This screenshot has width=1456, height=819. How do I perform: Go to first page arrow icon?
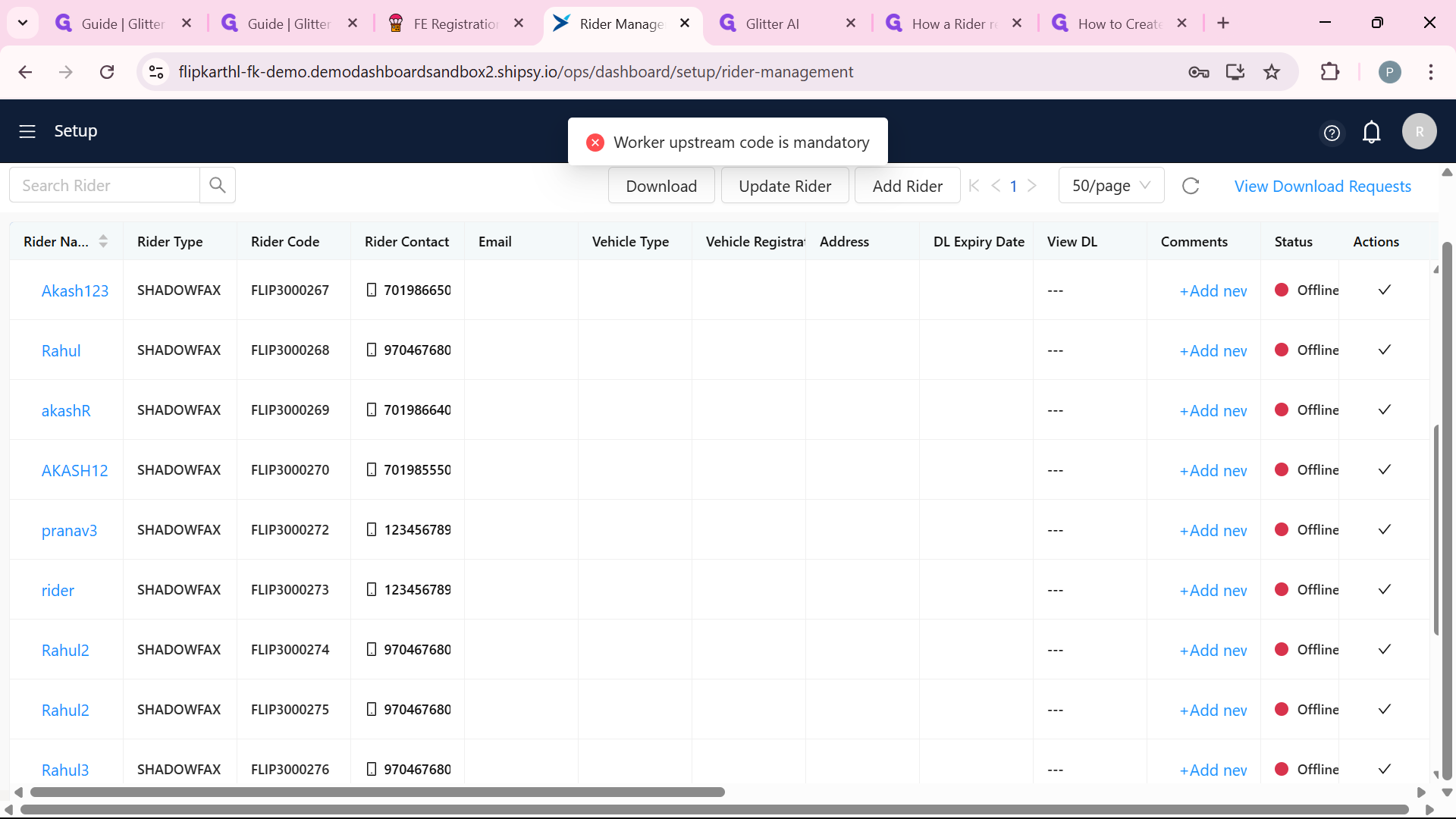click(x=974, y=186)
